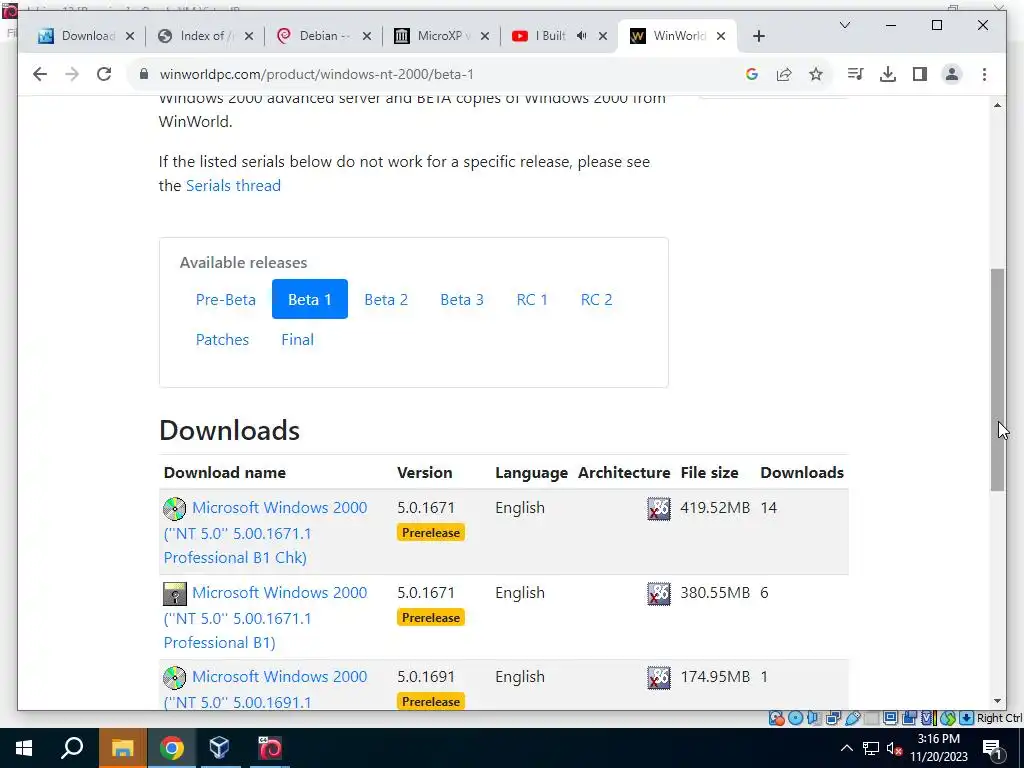Select the Beta 2 release
This screenshot has height=768, width=1024.
tap(386, 300)
